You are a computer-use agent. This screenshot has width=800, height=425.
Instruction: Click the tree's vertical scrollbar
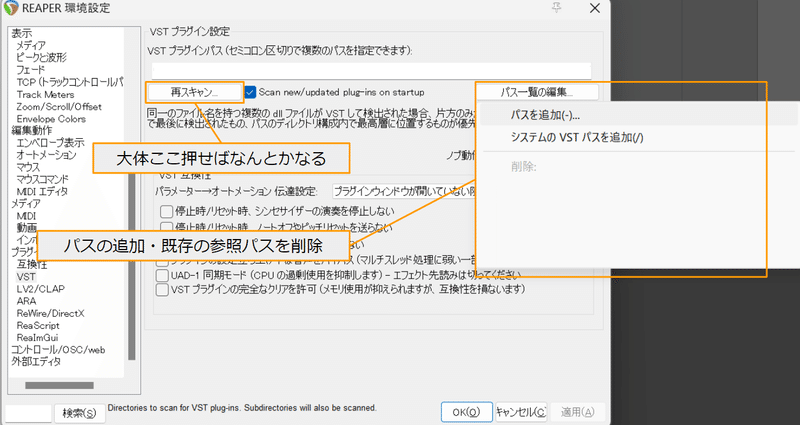(132, 265)
